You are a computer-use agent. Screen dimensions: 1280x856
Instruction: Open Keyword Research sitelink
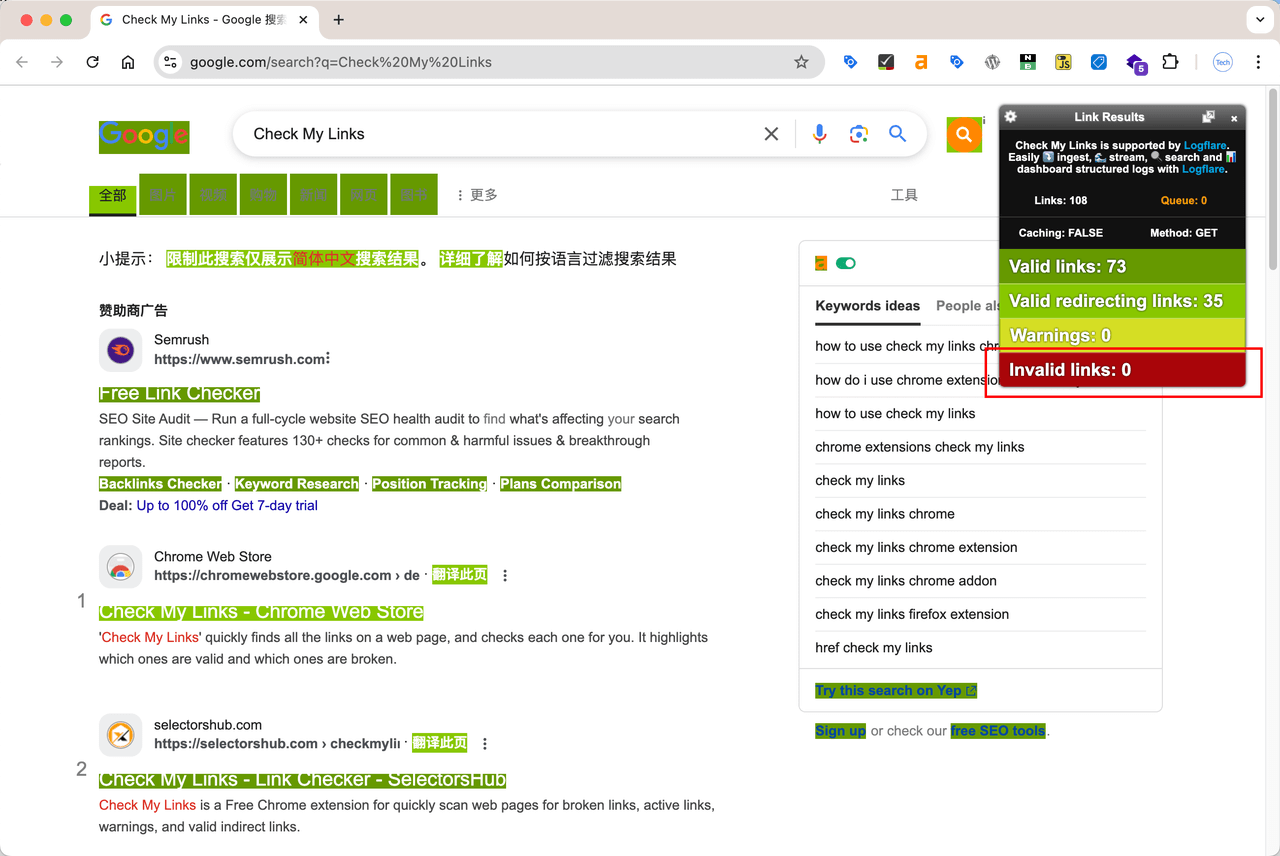[297, 484]
